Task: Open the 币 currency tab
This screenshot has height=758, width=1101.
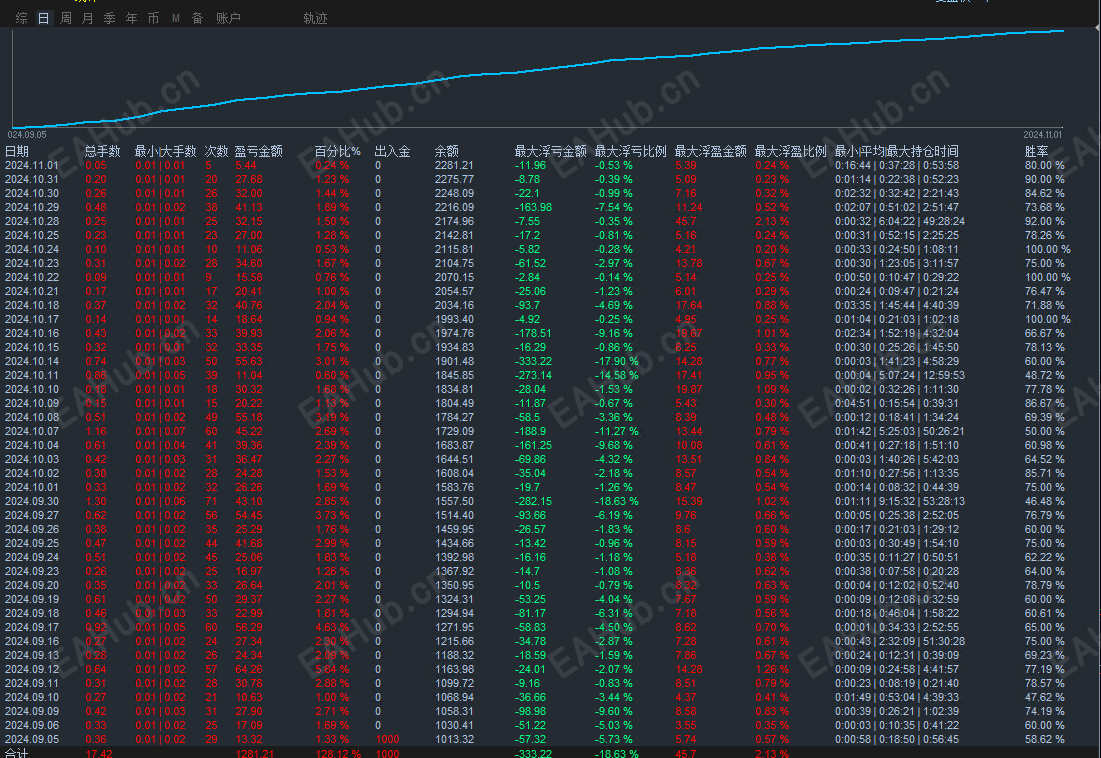Action: pos(153,18)
